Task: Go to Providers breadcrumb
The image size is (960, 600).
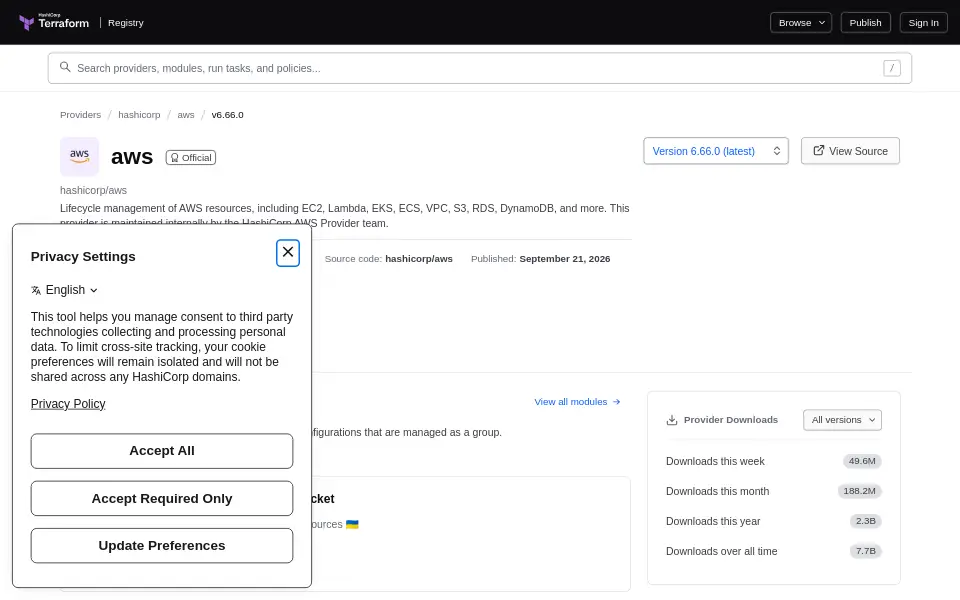Action: [x=80, y=114]
